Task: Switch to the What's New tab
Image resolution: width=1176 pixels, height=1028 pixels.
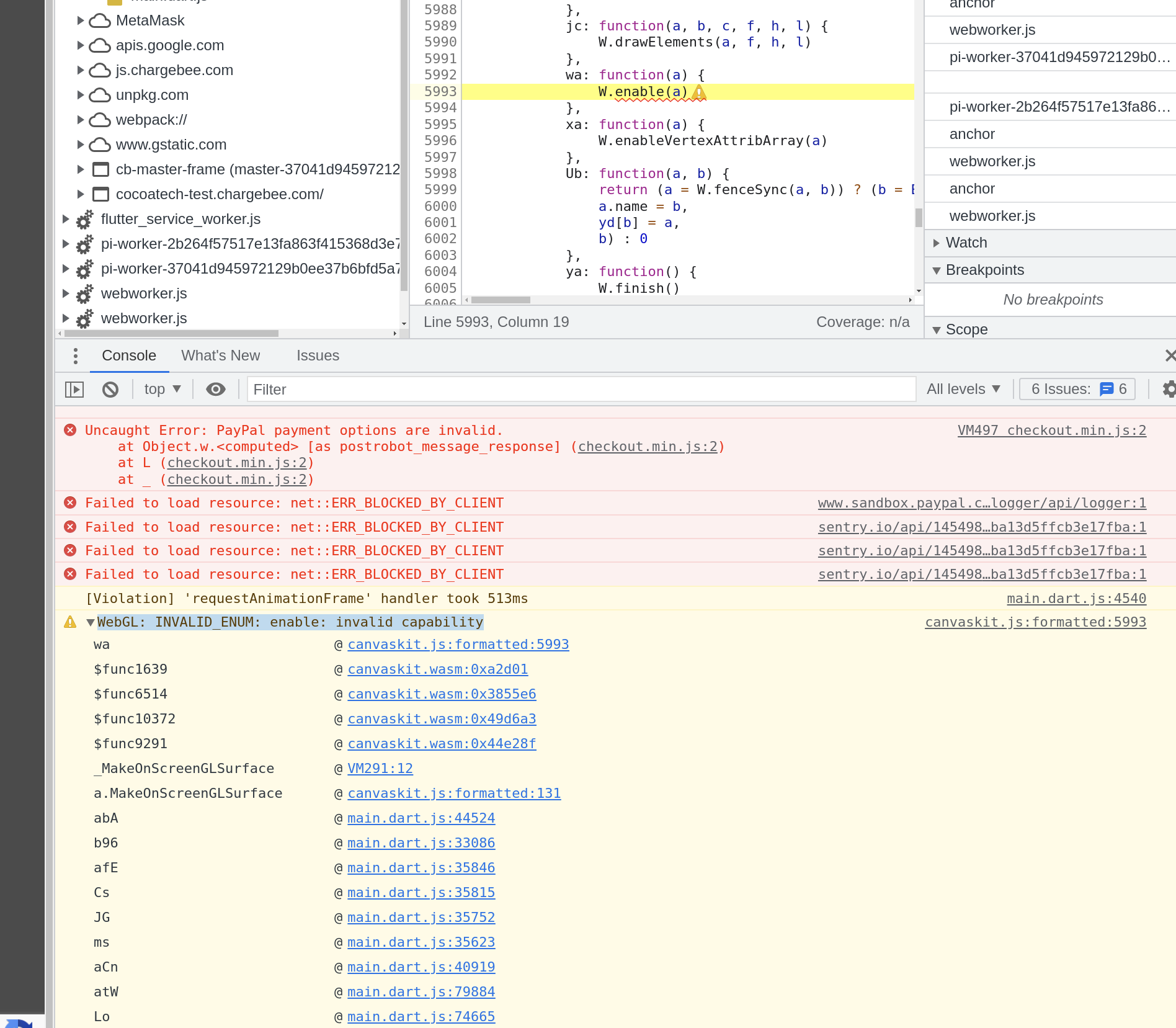Action: coord(220,355)
